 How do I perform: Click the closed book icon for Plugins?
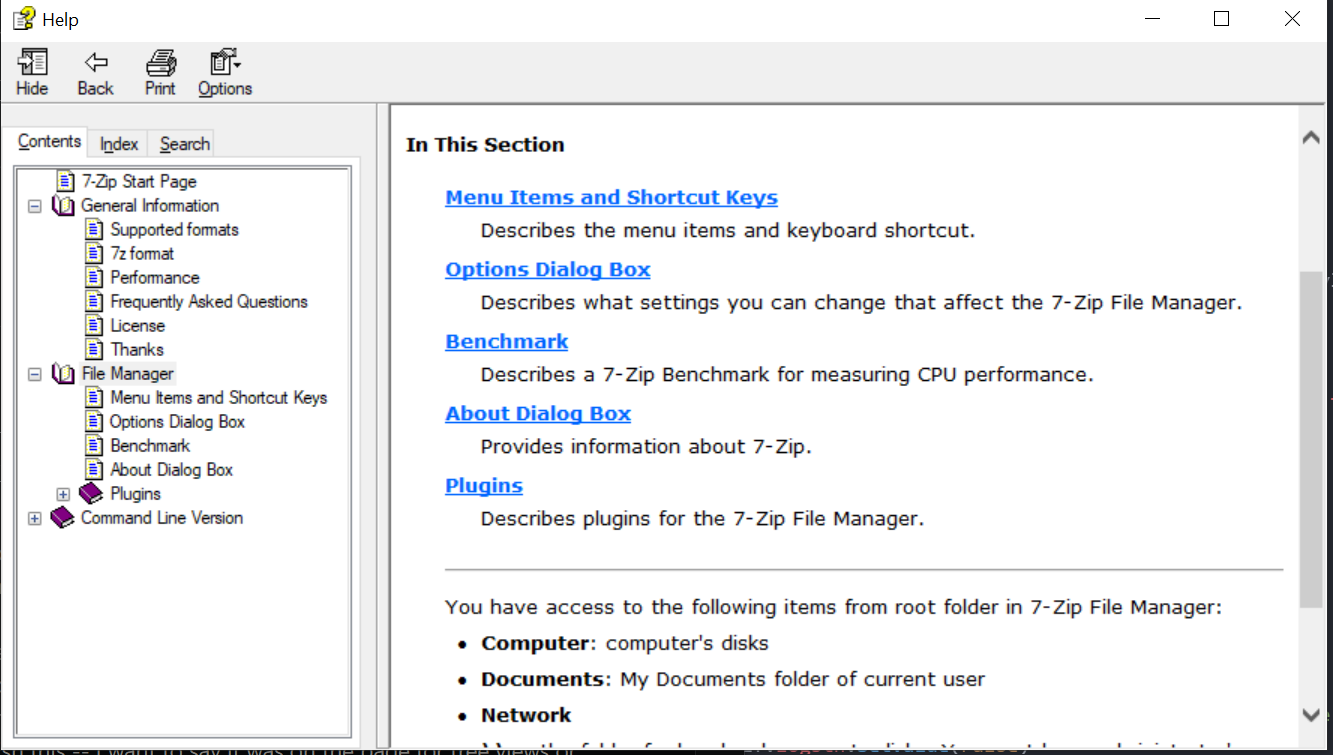[91, 494]
